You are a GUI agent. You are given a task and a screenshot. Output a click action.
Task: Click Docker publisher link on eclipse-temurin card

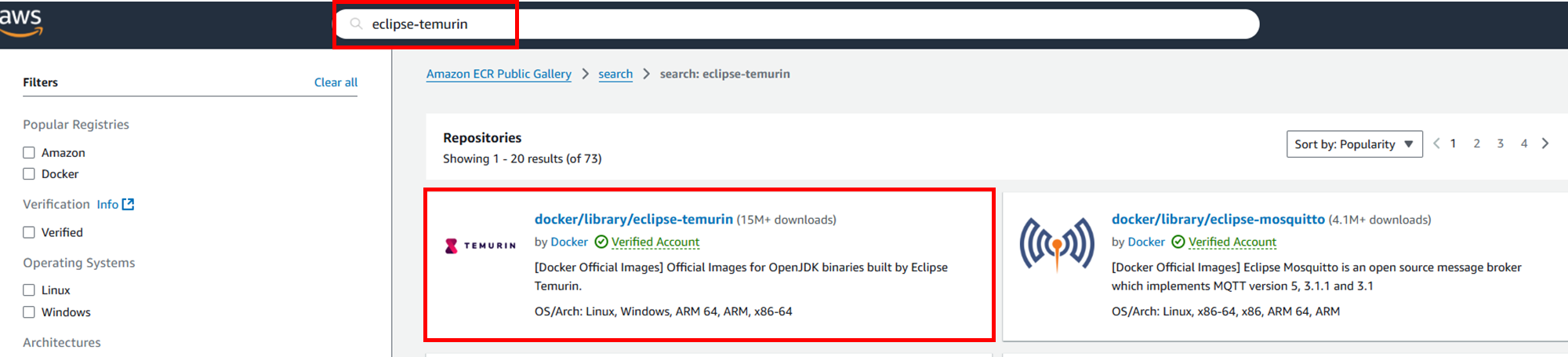[x=569, y=242]
